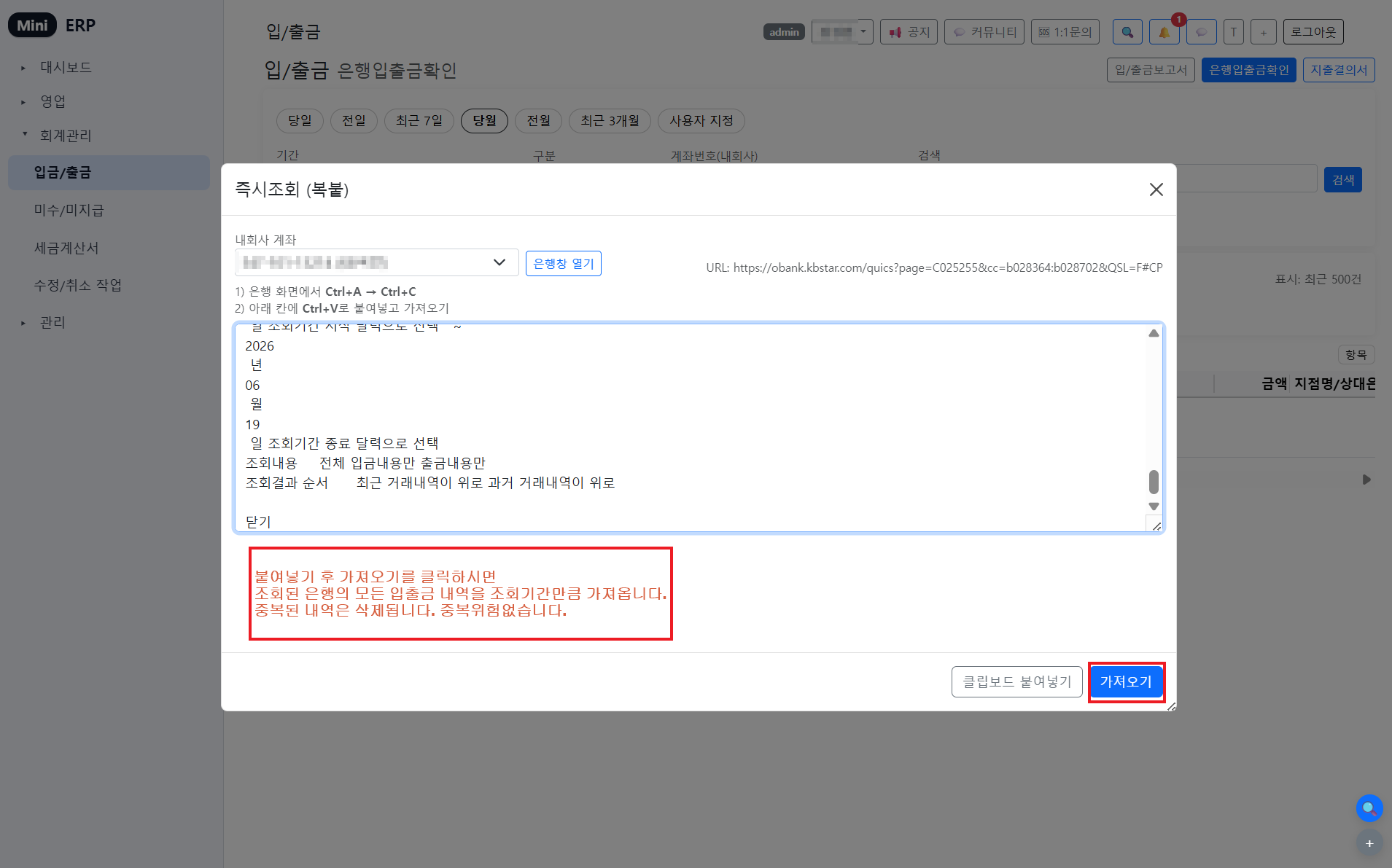Screen dimensions: 1392x868
Task: Click the T text-size icon button
Action: [x=1233, y=32]
